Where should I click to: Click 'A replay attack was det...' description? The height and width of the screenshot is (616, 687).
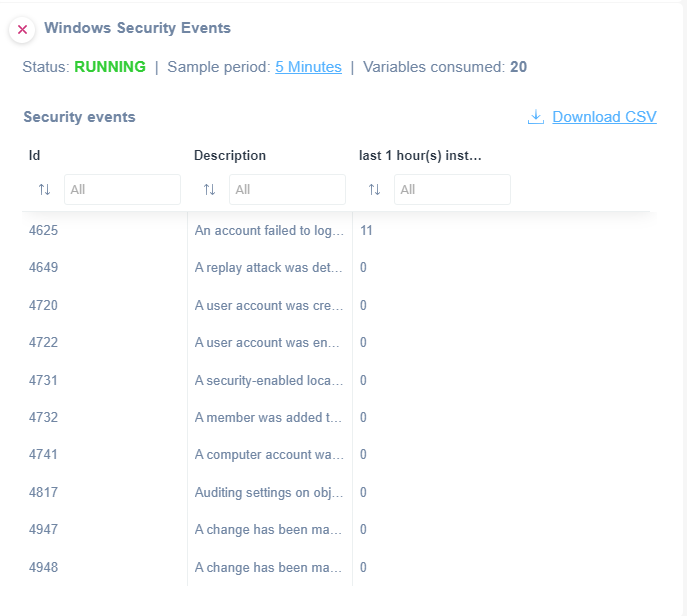(269, 267)
